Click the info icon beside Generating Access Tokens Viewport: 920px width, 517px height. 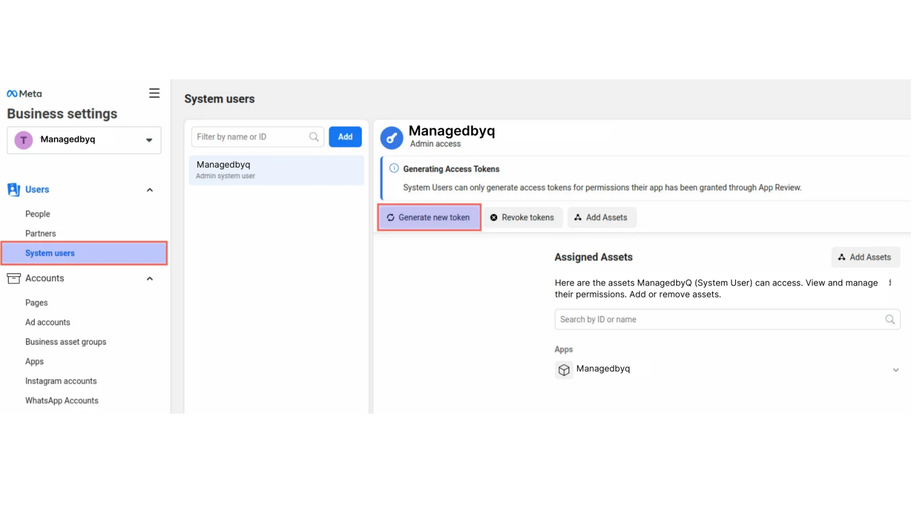pyautogui.click(x=394, y=169)
